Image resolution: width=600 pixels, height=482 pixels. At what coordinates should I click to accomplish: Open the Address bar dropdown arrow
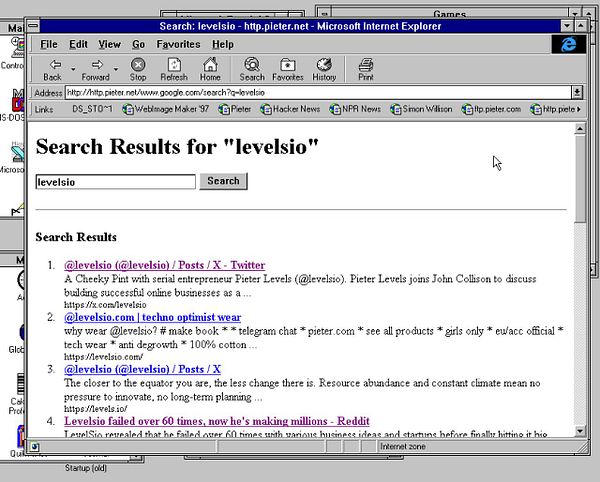[x=577, y=92]
